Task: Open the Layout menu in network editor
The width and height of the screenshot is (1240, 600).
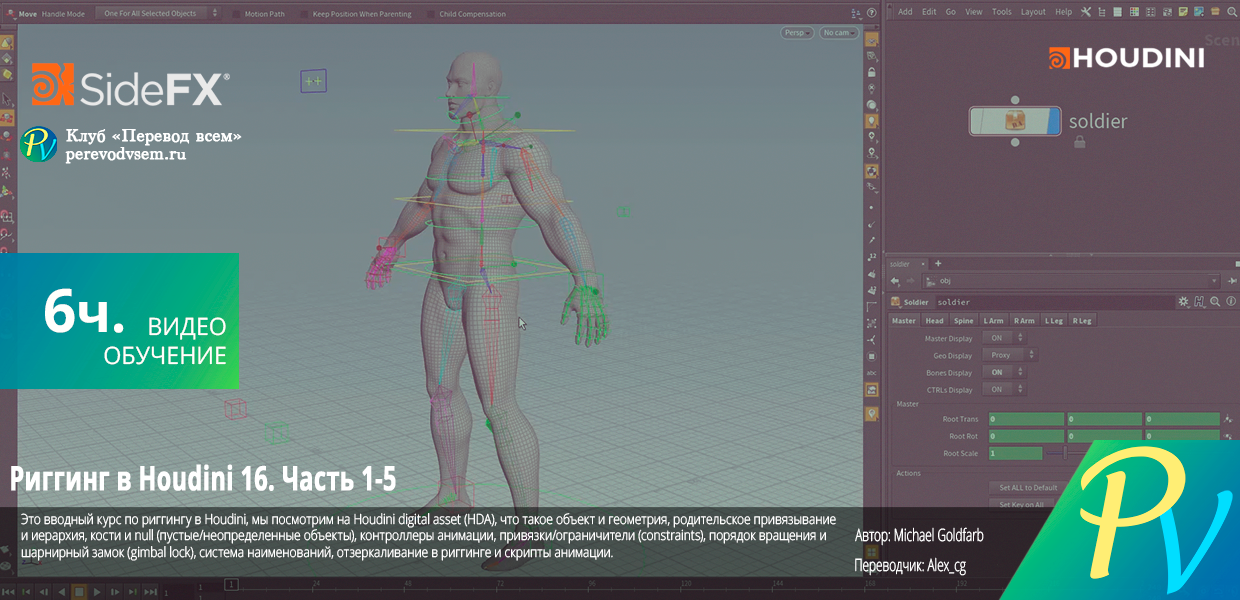Action: (x=1033, y=12)
